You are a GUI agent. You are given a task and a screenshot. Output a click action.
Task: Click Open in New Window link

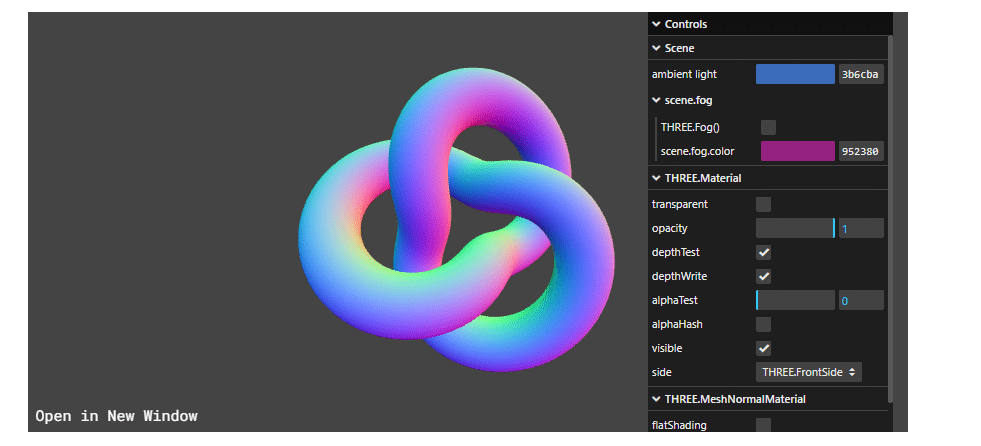click(116, 416)
